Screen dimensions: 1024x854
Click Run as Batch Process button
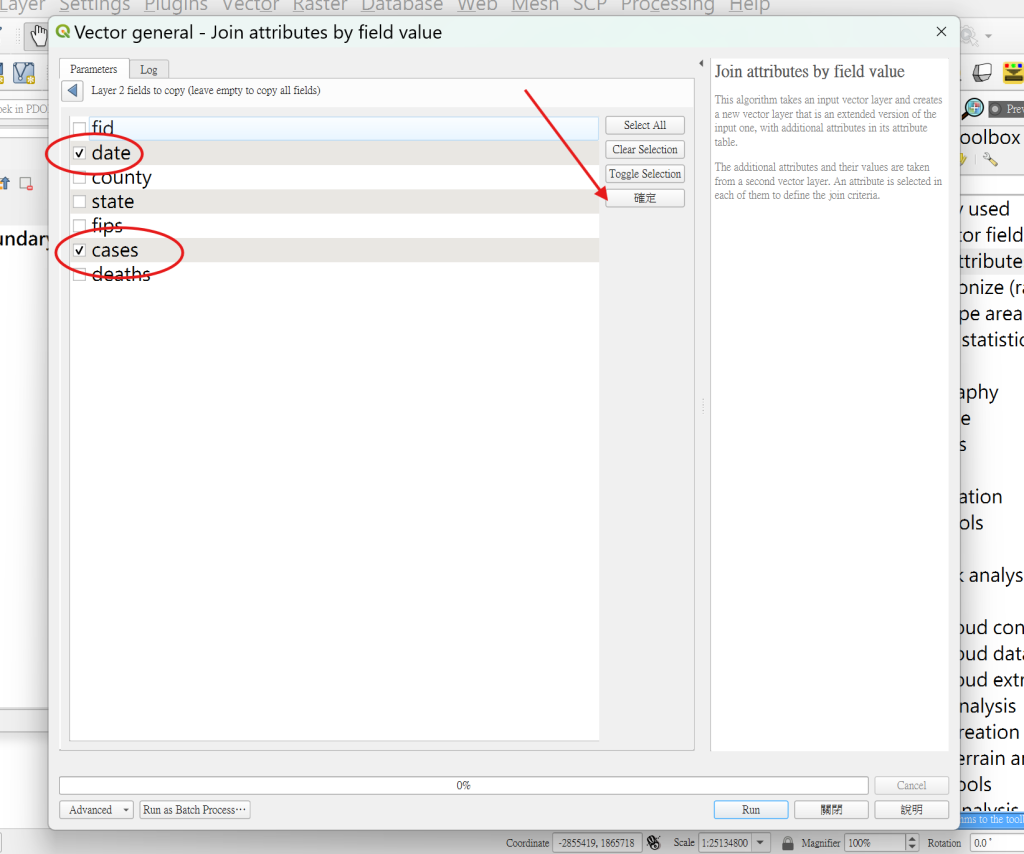pos(195,810)
